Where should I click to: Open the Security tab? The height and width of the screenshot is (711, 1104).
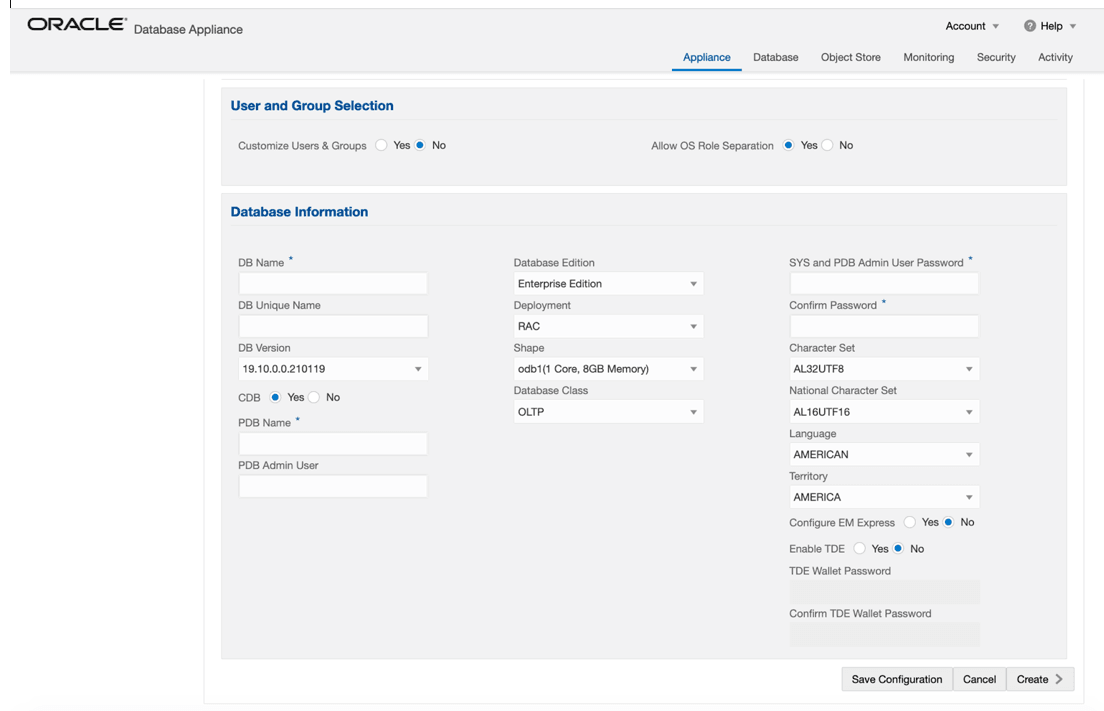coord(995,57)
